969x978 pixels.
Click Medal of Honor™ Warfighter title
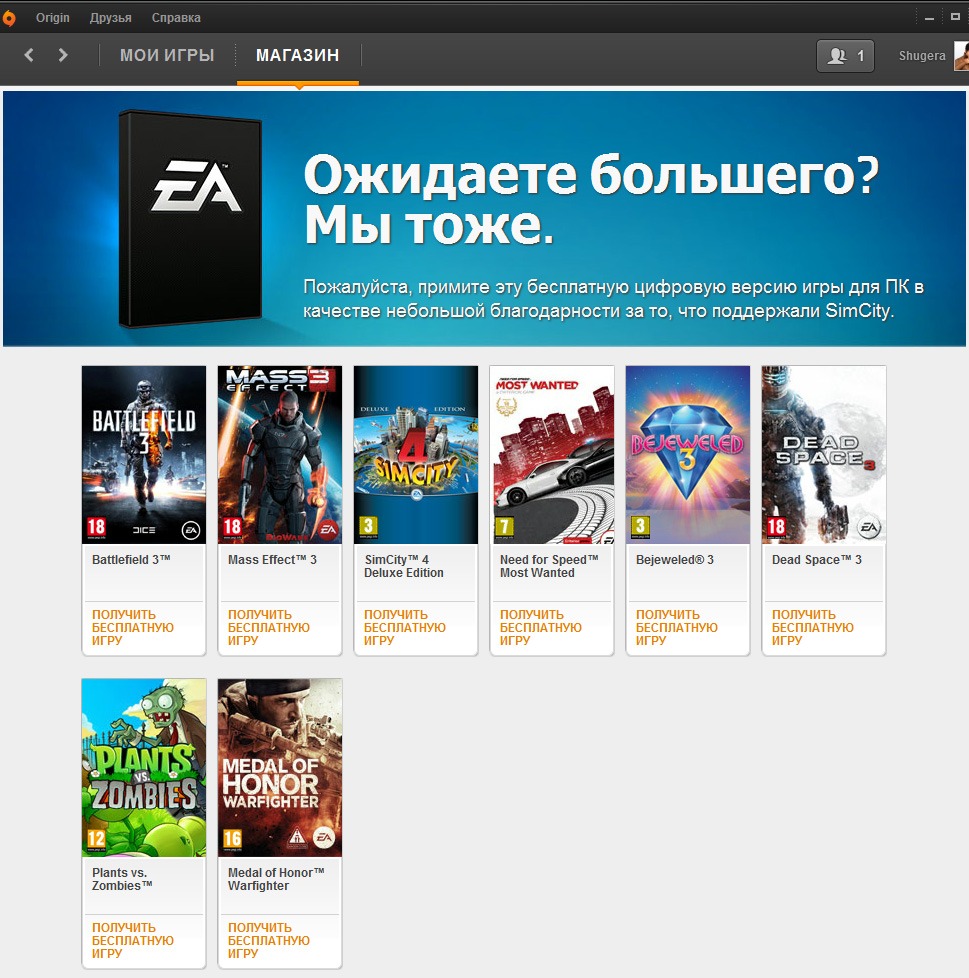point(276,879)
